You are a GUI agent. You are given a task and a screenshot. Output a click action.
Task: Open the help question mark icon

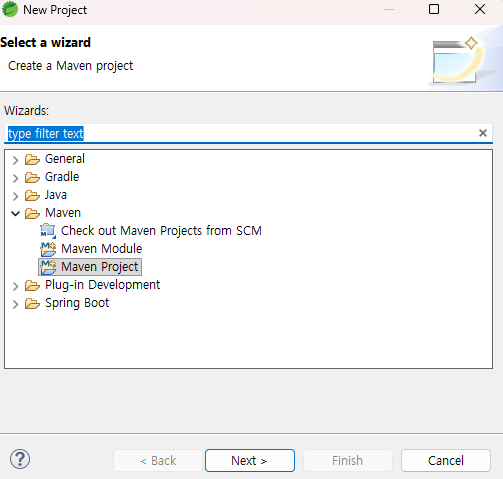coord(20,459)
